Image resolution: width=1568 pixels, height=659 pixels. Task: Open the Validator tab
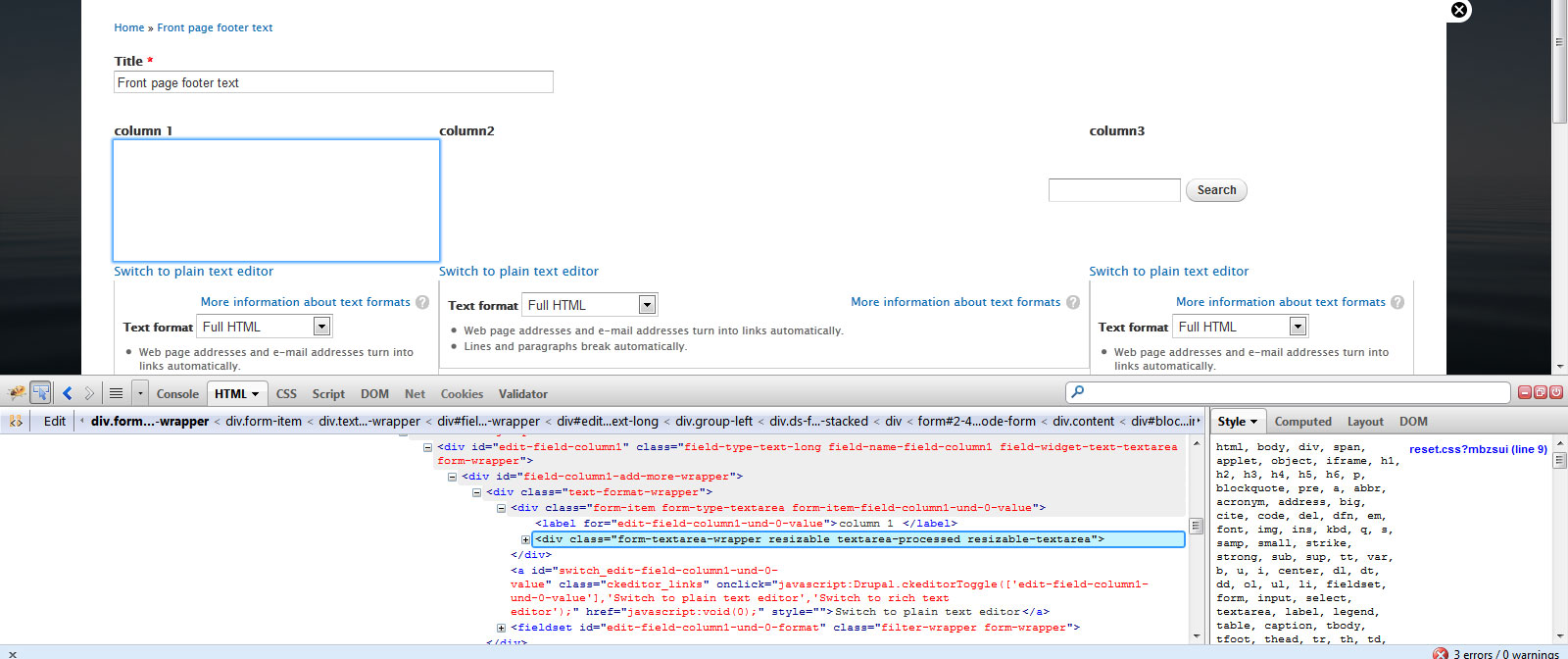point(522,393)
